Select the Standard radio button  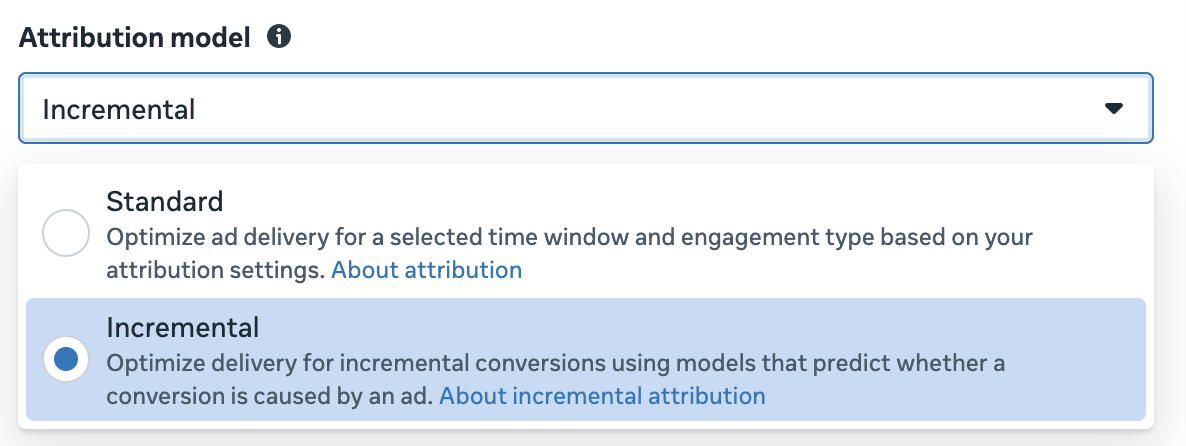pyautogui.click(x=66, y=235)
